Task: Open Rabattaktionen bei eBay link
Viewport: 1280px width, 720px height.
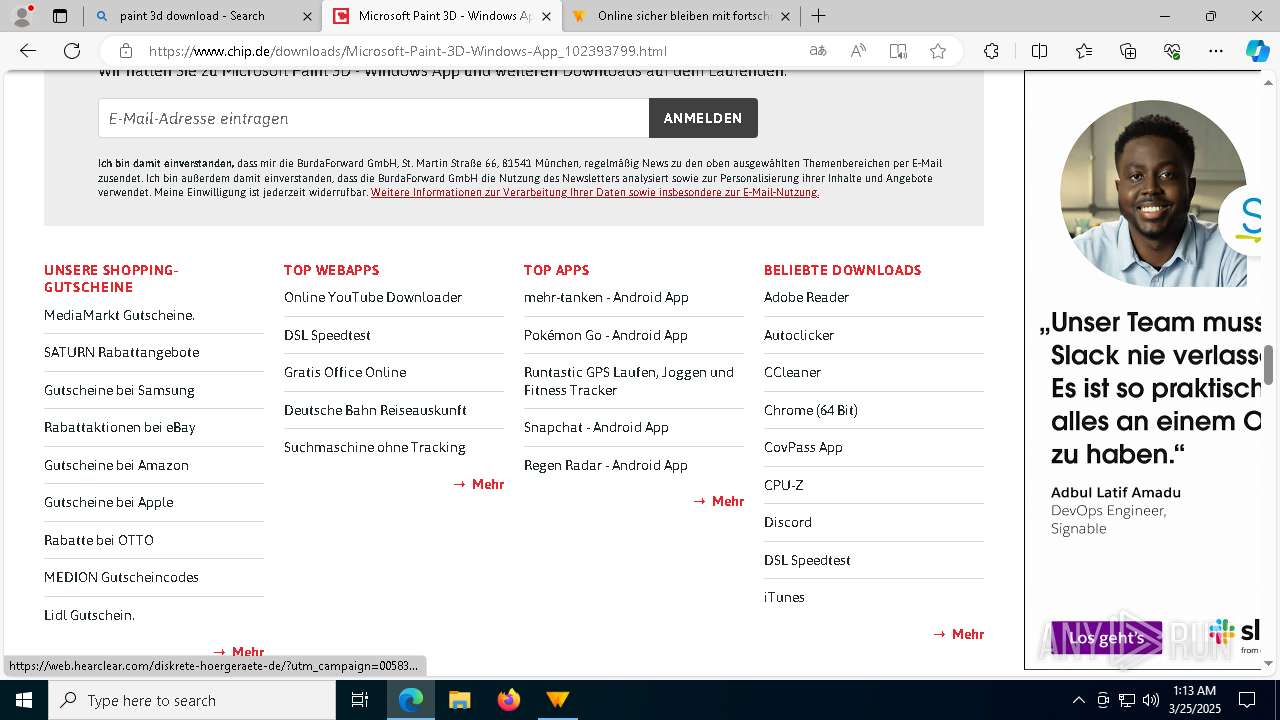Action: coord(120,427)
